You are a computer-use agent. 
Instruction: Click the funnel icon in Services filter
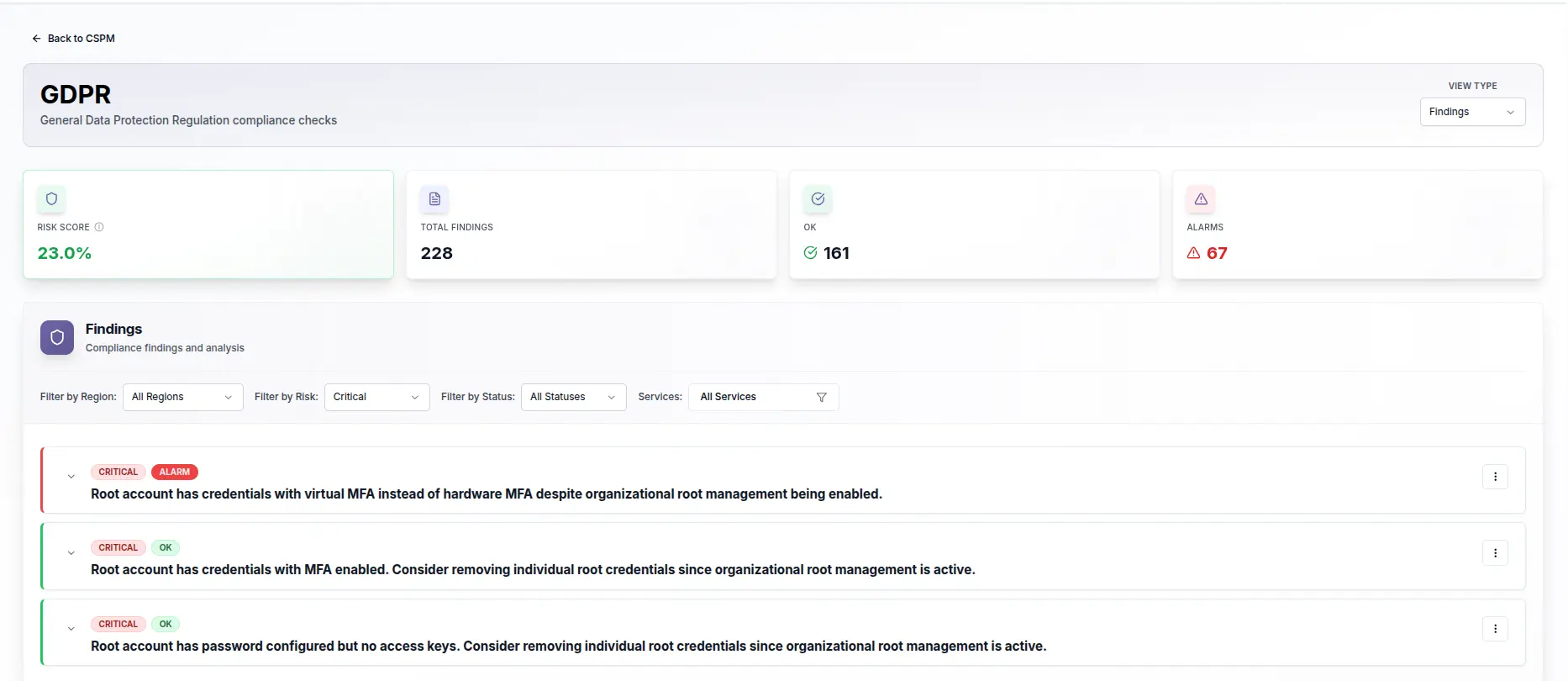tap(822, 397)
